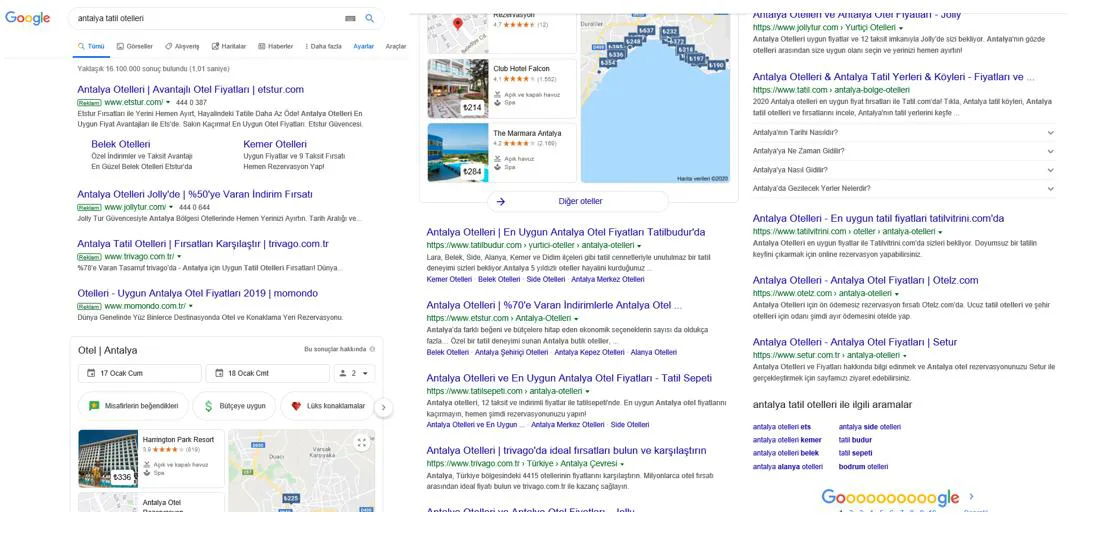Expand arrow beside tatilsepeti.com URL
The height and width of the screenshot is (550, 1103).
coord(587,391)
